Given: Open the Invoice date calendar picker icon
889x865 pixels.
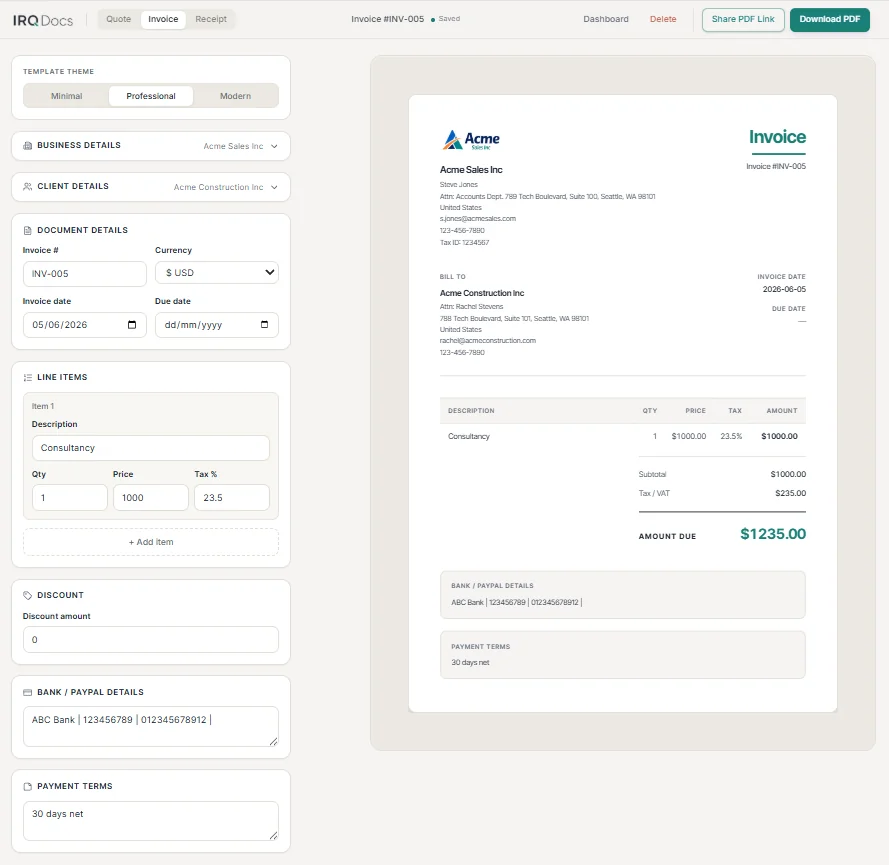Looking at the screenshot, I should pyautogui.click(x=132, y=325).
